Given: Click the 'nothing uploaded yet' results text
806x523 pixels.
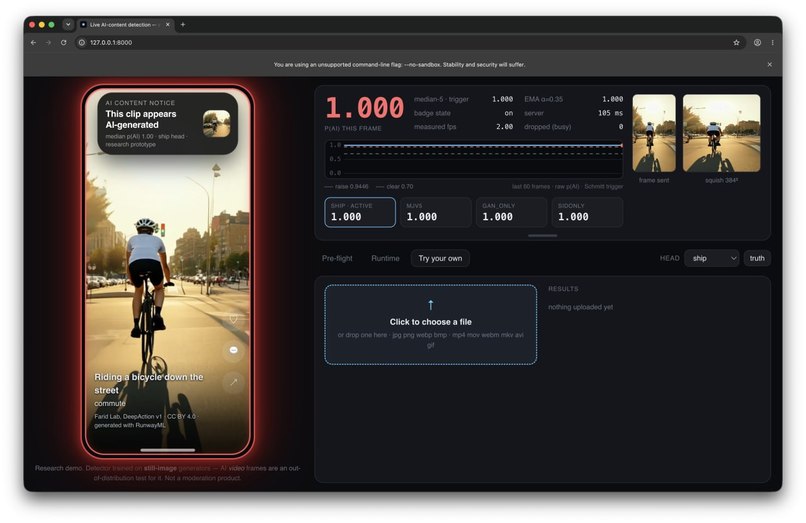Looking at the screenshot, I should point(580,307).
